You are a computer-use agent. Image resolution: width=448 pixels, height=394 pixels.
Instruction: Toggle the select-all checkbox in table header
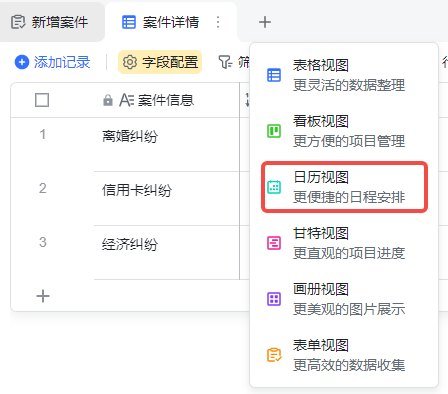point(42,100)
